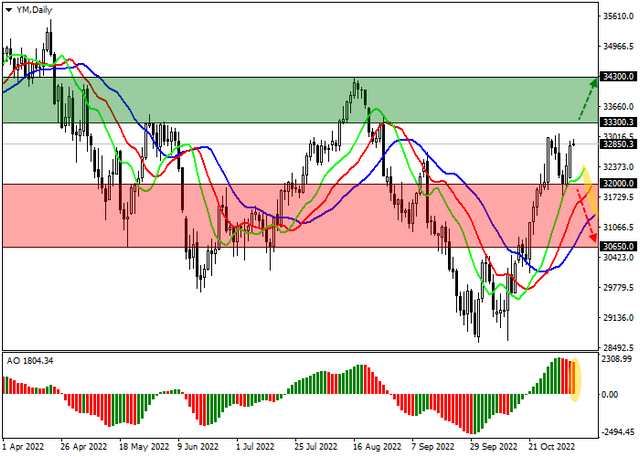
Task: Click the 29779.5 price axis value
Action: (618, 288)
